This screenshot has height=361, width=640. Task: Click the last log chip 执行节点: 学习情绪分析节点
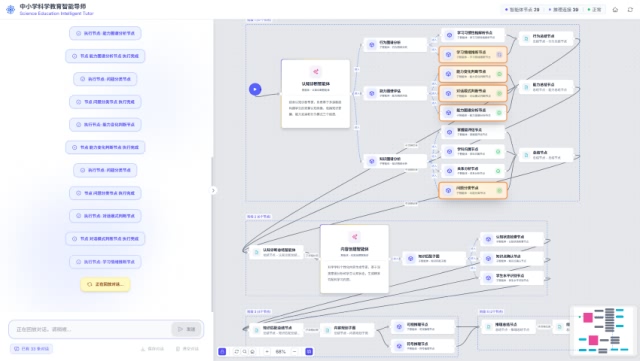click(105, 262)
